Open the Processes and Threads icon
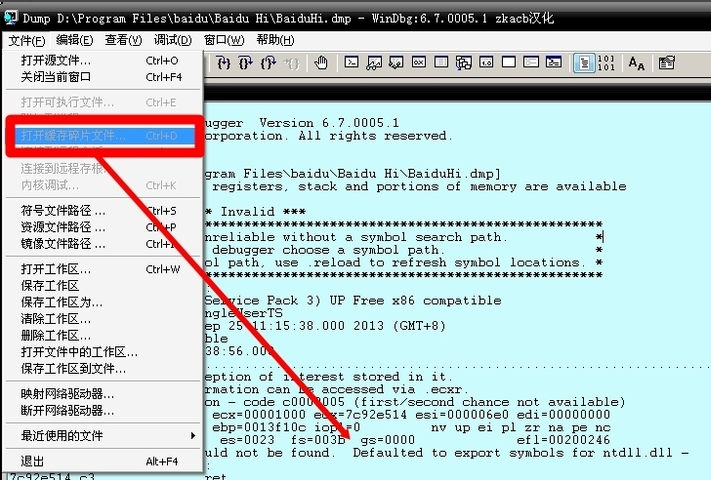The width and height of the screenshot is (711, 480). pos(531,62)
